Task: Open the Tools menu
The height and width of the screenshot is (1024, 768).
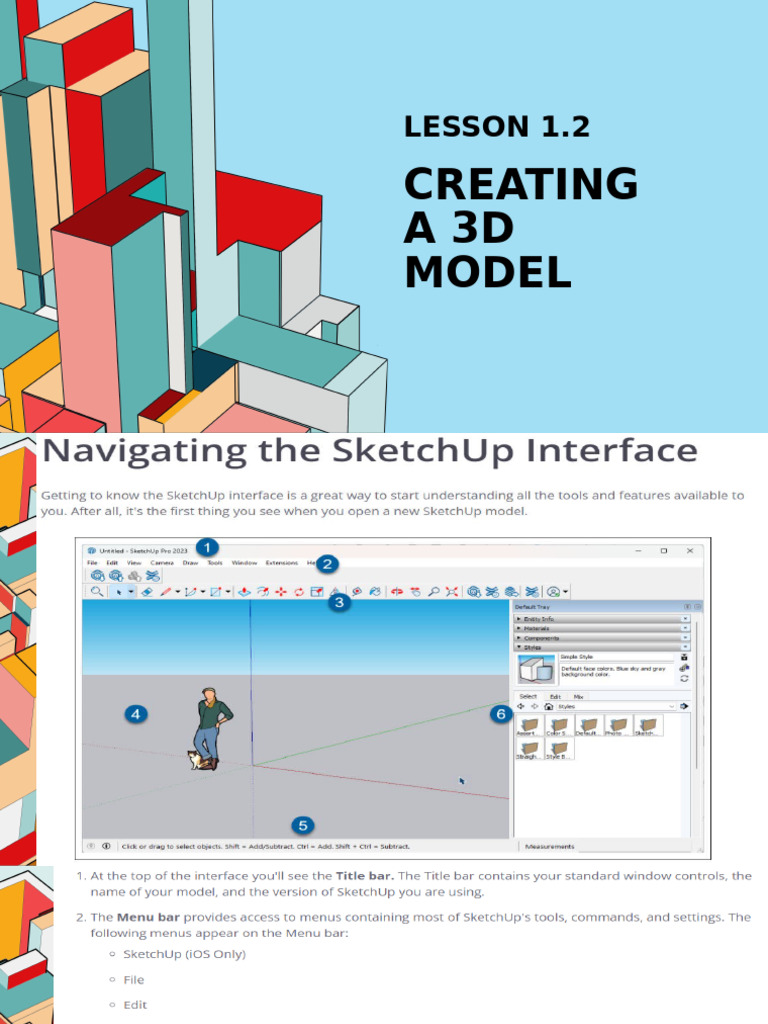Action: point(215,562)
